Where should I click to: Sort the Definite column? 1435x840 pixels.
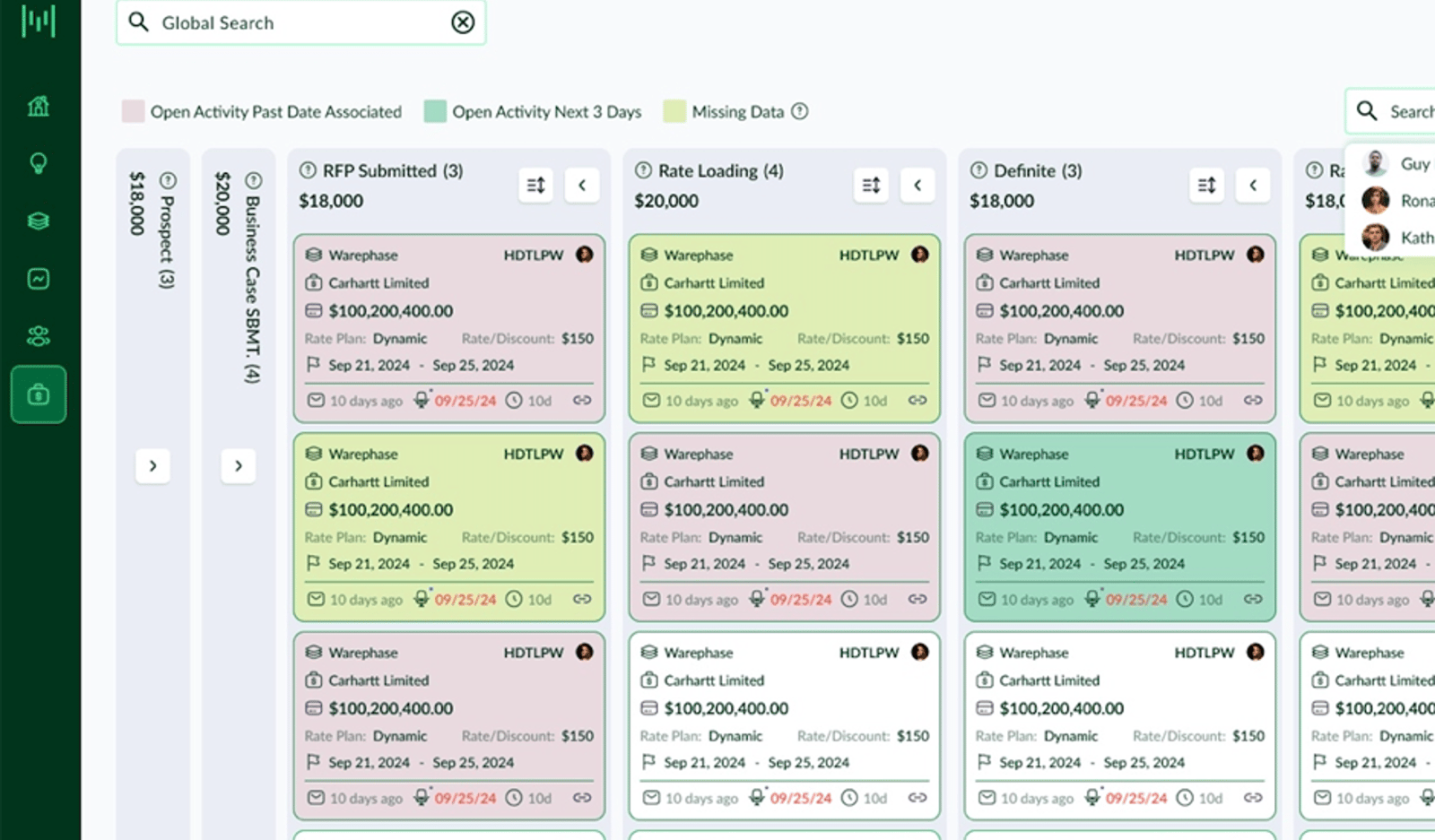[x=1206, y=186]
